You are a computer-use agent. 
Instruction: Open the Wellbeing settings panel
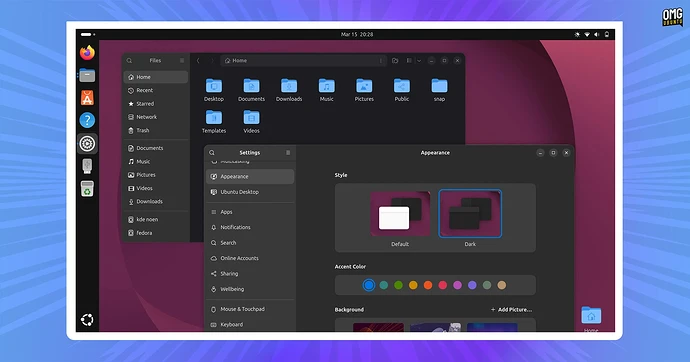tap(250, 289)
